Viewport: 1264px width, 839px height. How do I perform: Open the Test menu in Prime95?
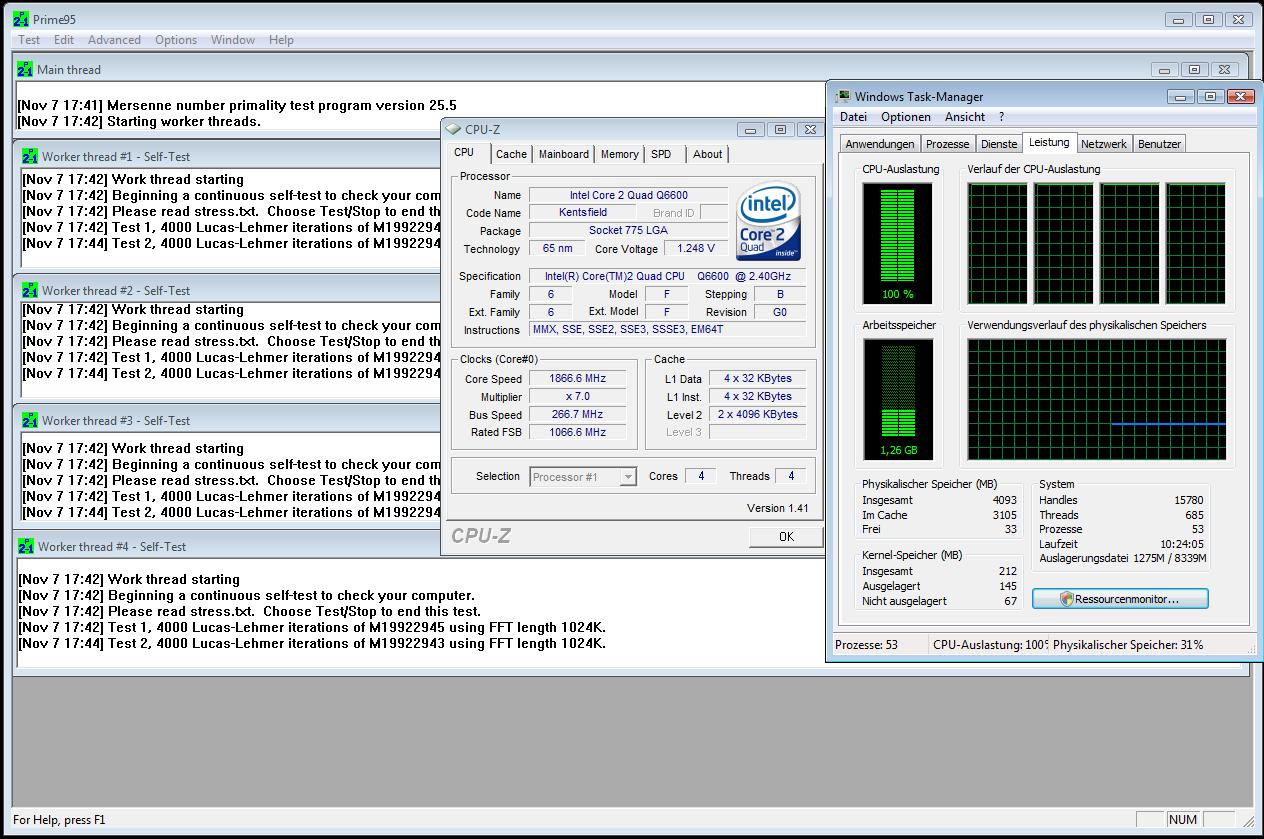coord(30,40)
